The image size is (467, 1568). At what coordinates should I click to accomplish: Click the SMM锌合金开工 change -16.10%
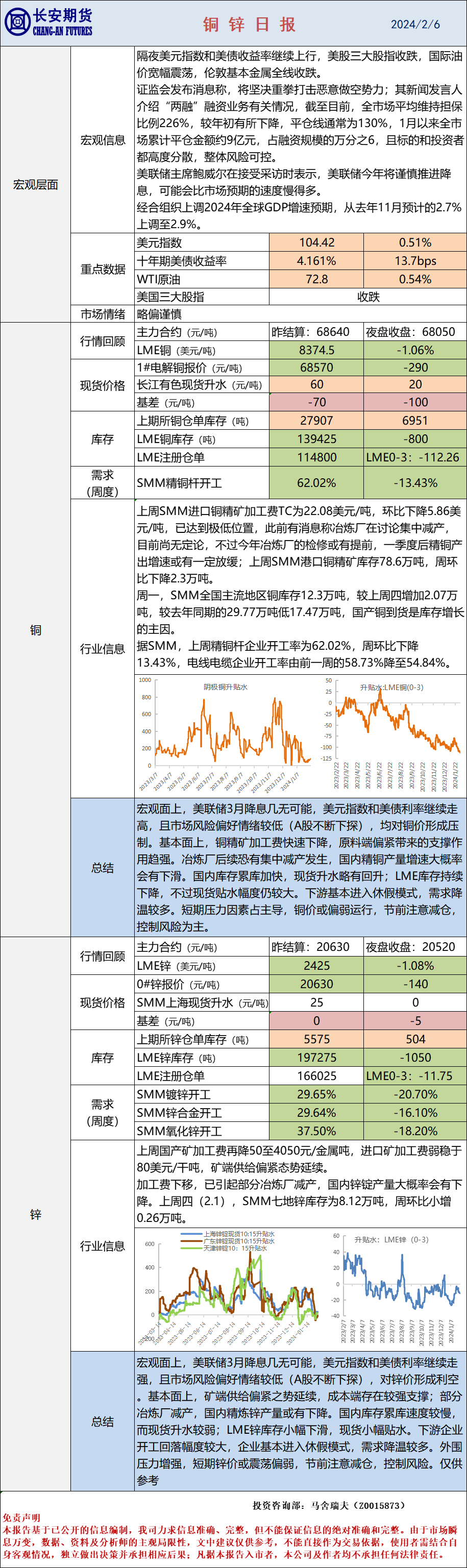coord(415,1113)
